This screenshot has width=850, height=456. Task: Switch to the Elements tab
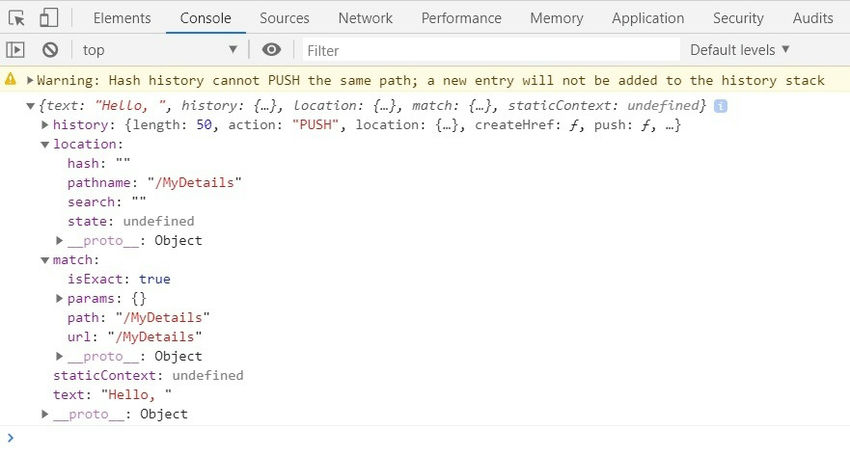tap(122, 18)
